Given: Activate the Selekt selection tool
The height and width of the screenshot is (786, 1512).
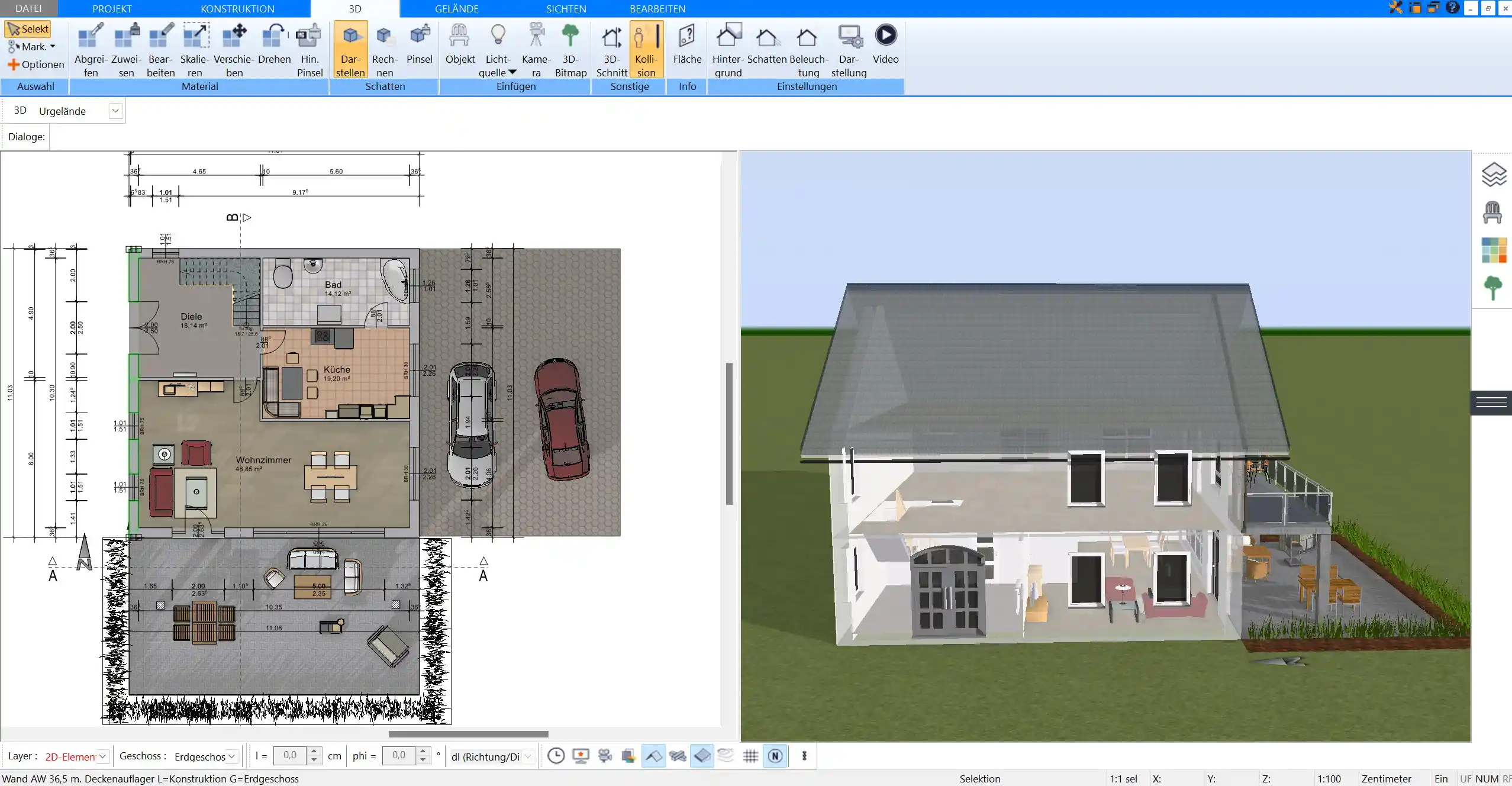Looking at the screenshot, I should point(28,29).
